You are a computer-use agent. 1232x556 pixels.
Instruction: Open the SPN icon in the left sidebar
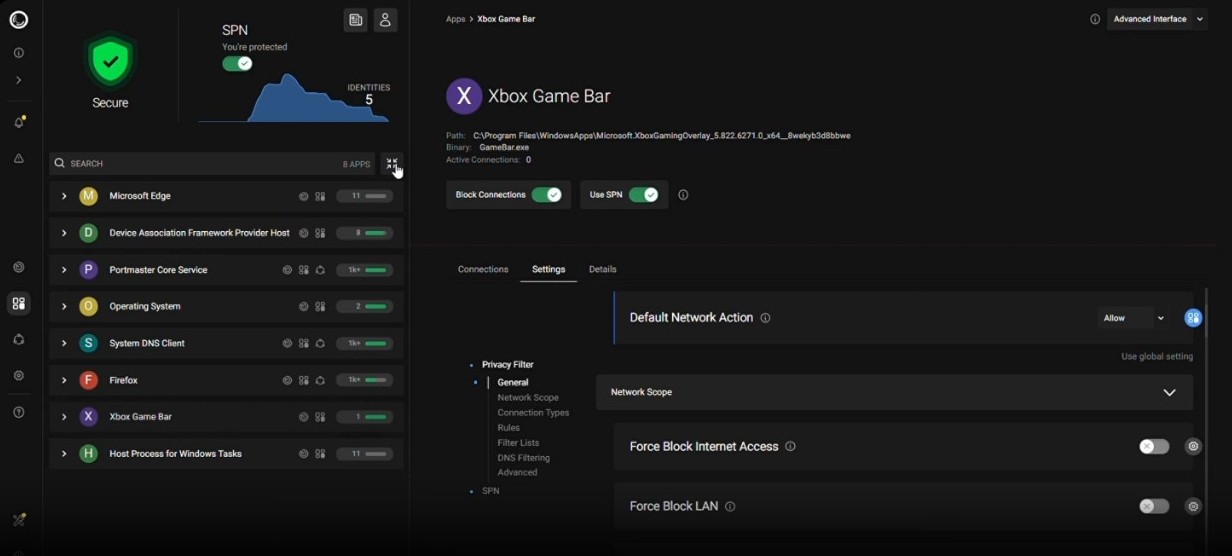tap(18, 340)
